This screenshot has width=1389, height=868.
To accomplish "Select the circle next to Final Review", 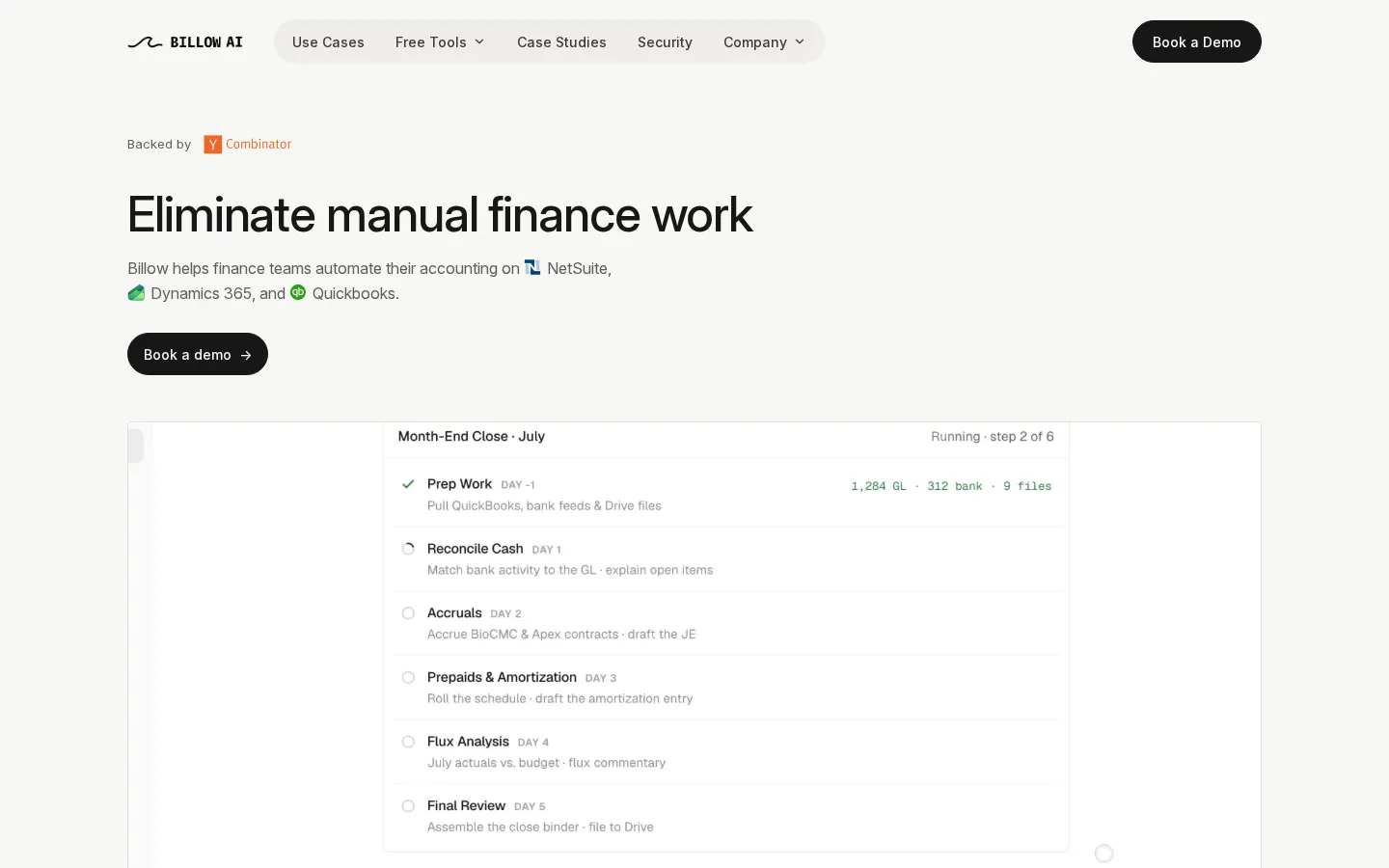I will pos(408,806).
